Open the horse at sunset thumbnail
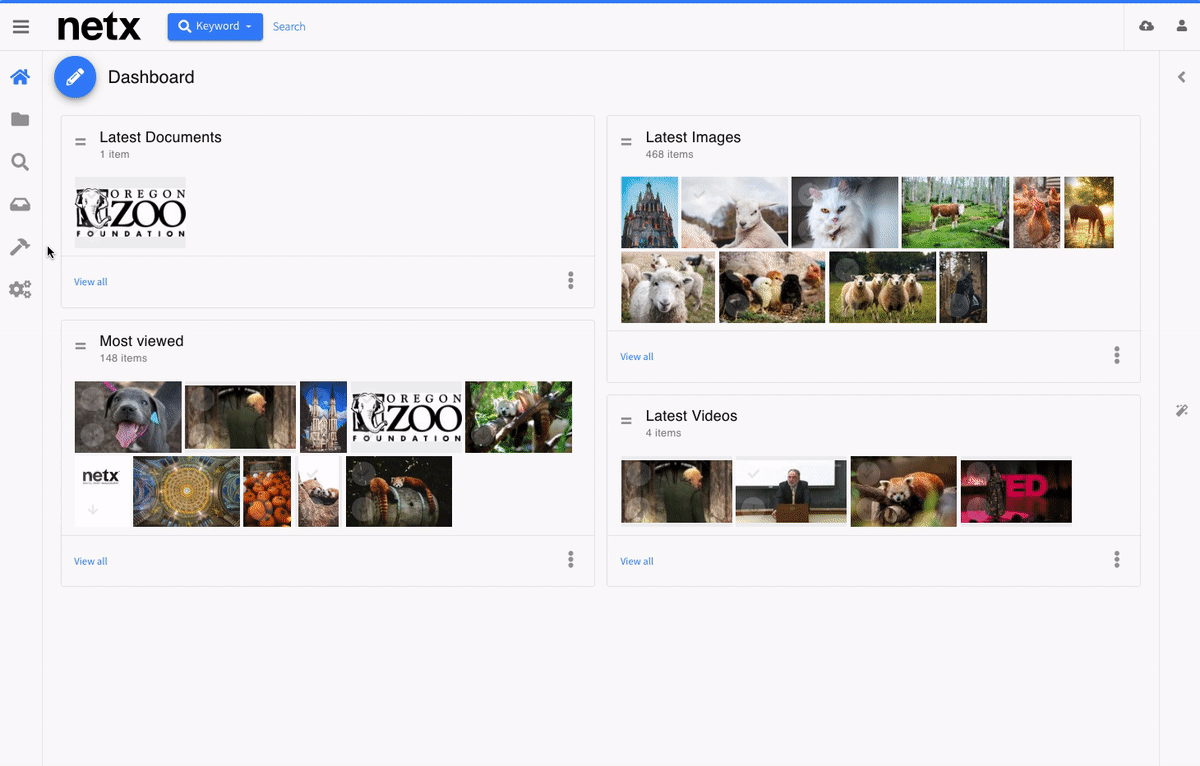This screenshot has height=766, width=1200. pyautogui.click(x=1089, y=212)
